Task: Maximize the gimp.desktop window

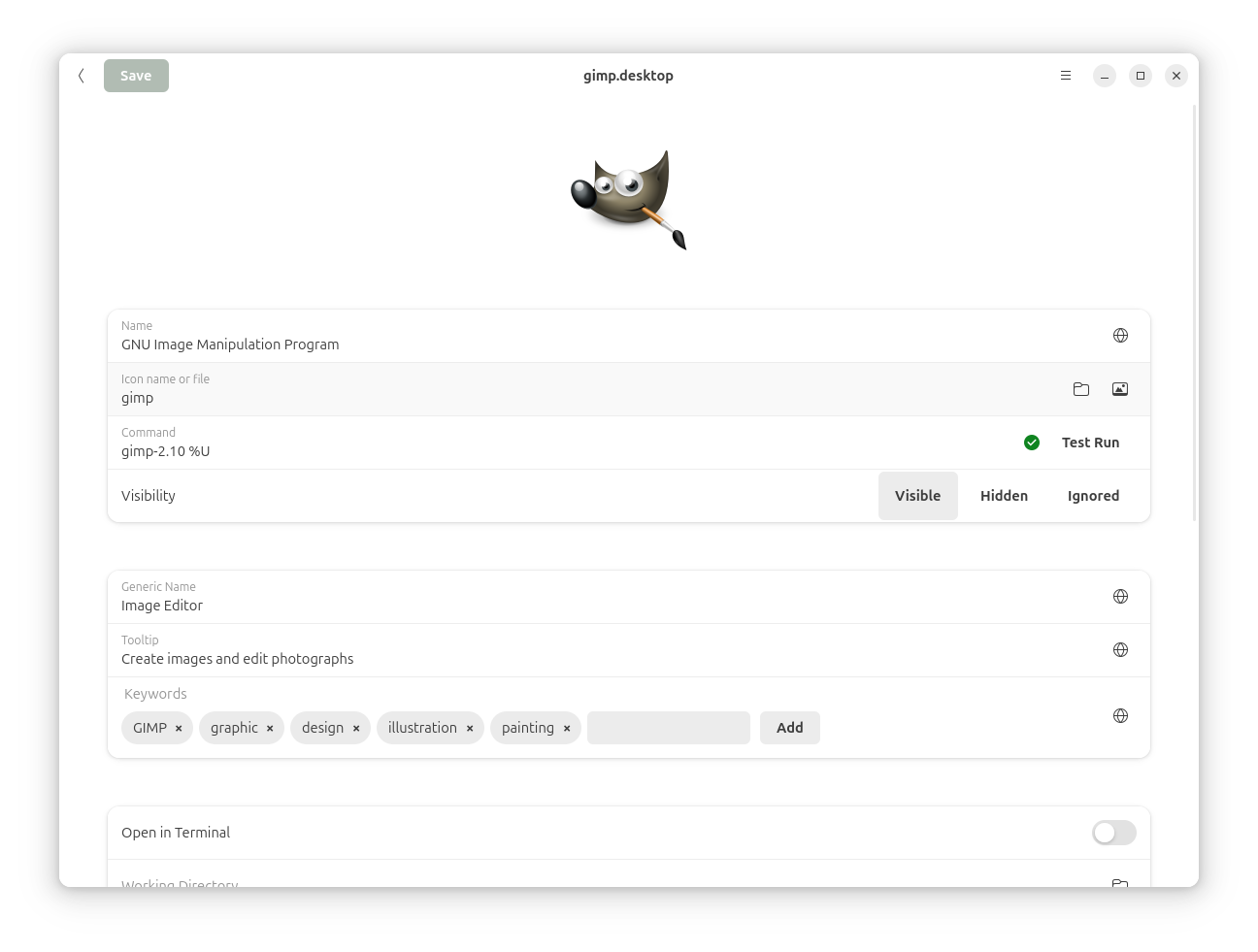Action: click(1141, 76)
